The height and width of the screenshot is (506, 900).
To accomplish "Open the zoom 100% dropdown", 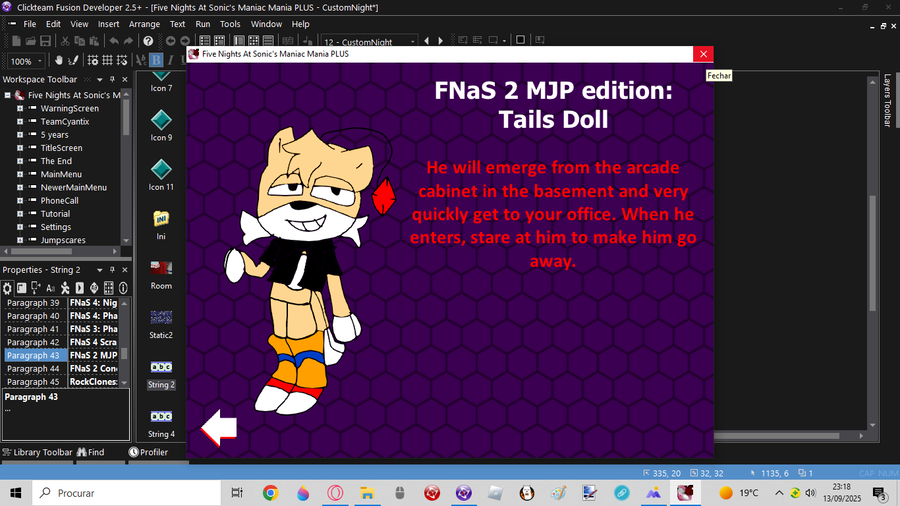I will (x=40, y=61).
